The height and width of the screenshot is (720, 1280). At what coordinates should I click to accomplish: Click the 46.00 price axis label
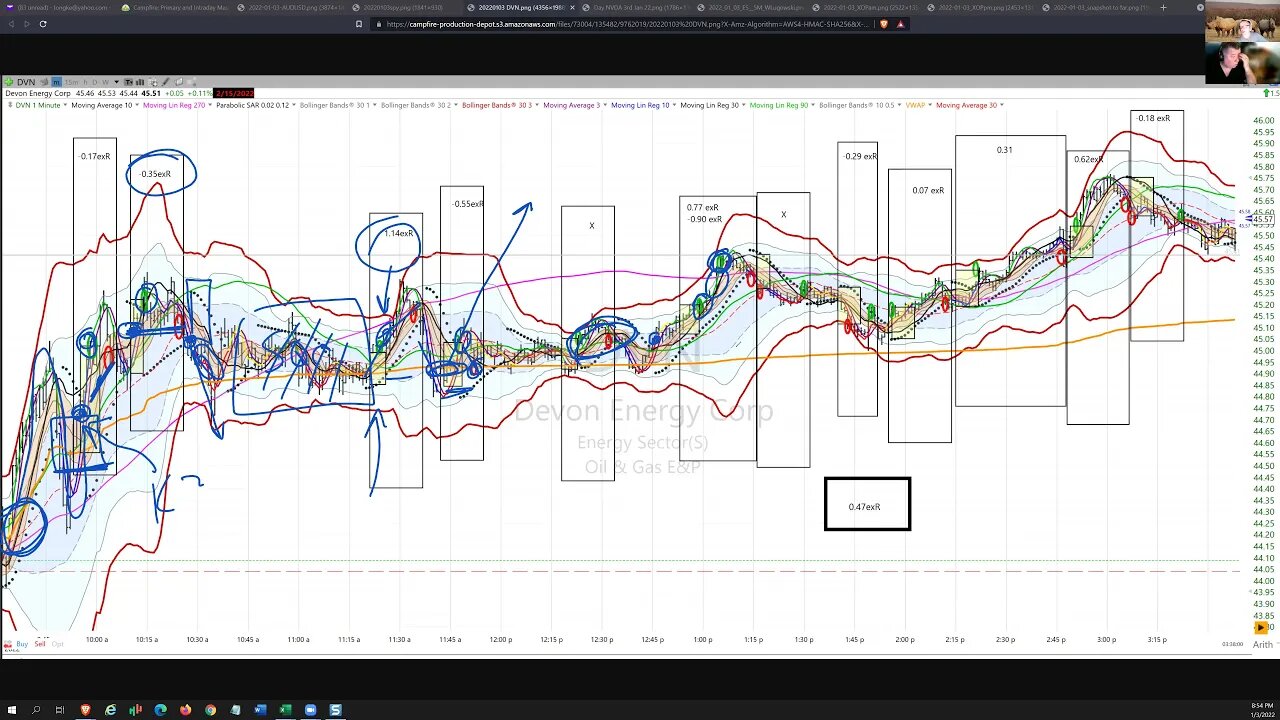pyautogui.click(x=1263, y=121)
